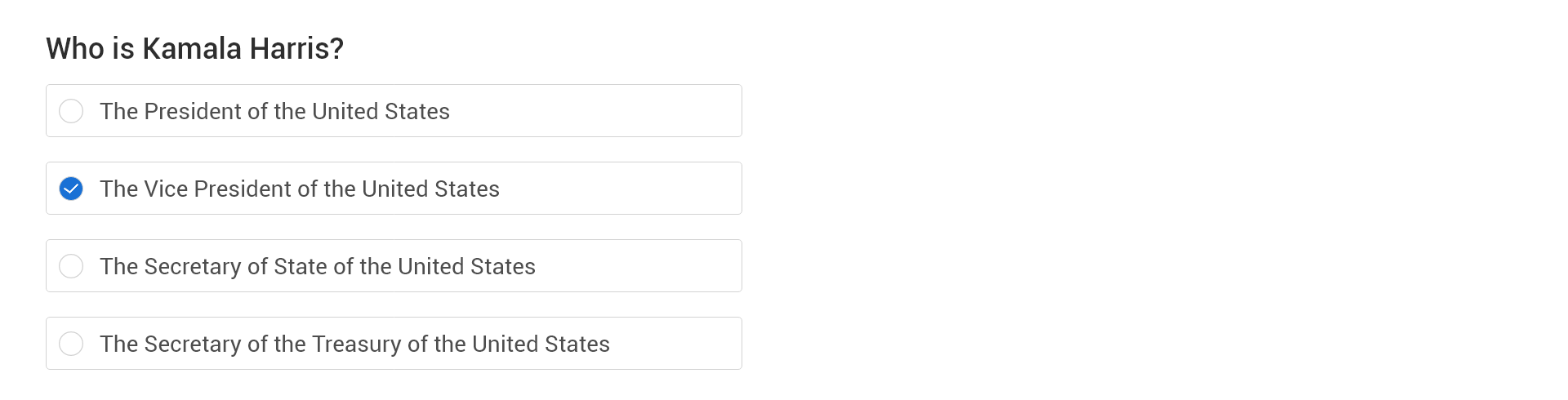
Task: Select the President of the United States radio button
Action: click(71, 111)
